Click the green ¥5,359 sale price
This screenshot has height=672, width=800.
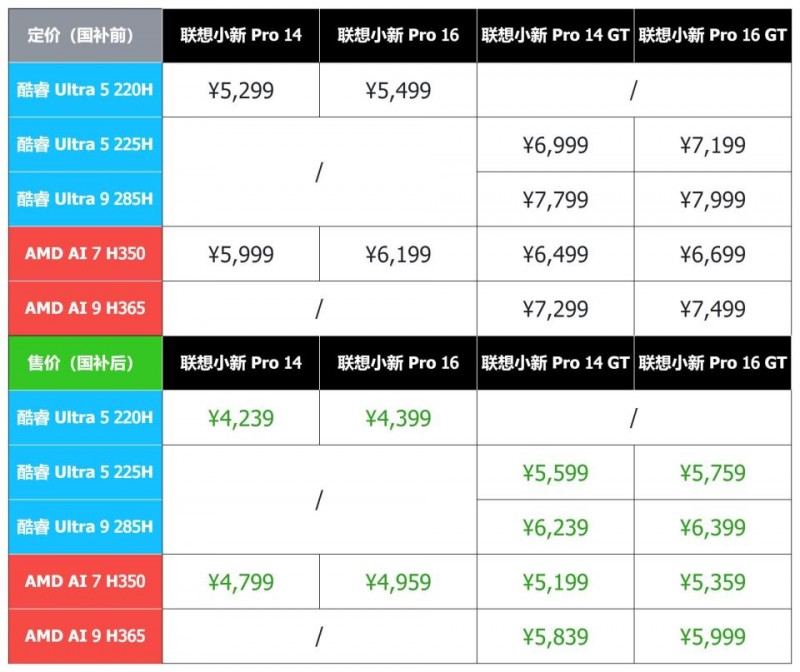(x=712, y=581)
